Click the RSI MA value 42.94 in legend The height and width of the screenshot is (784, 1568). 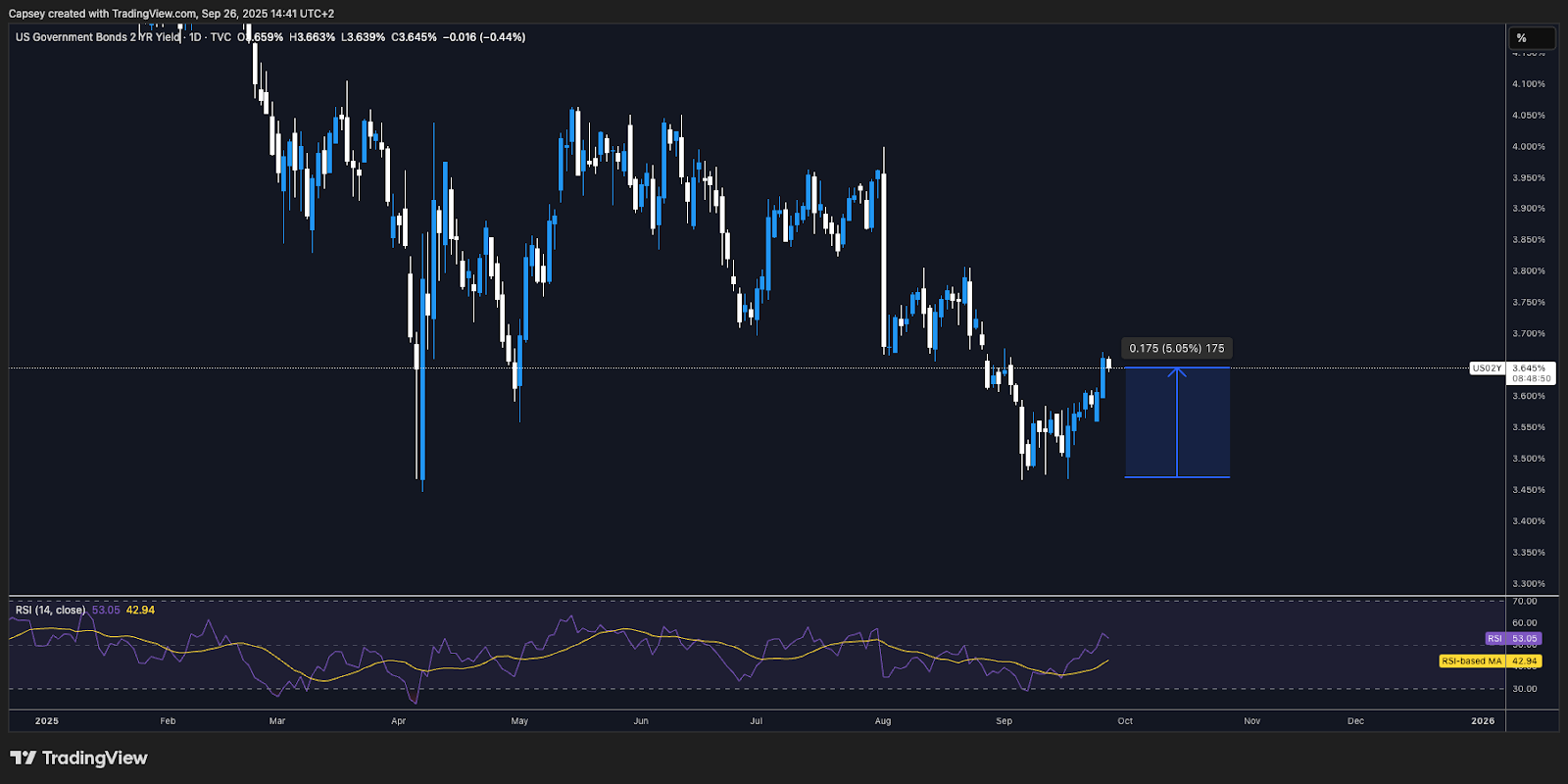pos(140,610)
